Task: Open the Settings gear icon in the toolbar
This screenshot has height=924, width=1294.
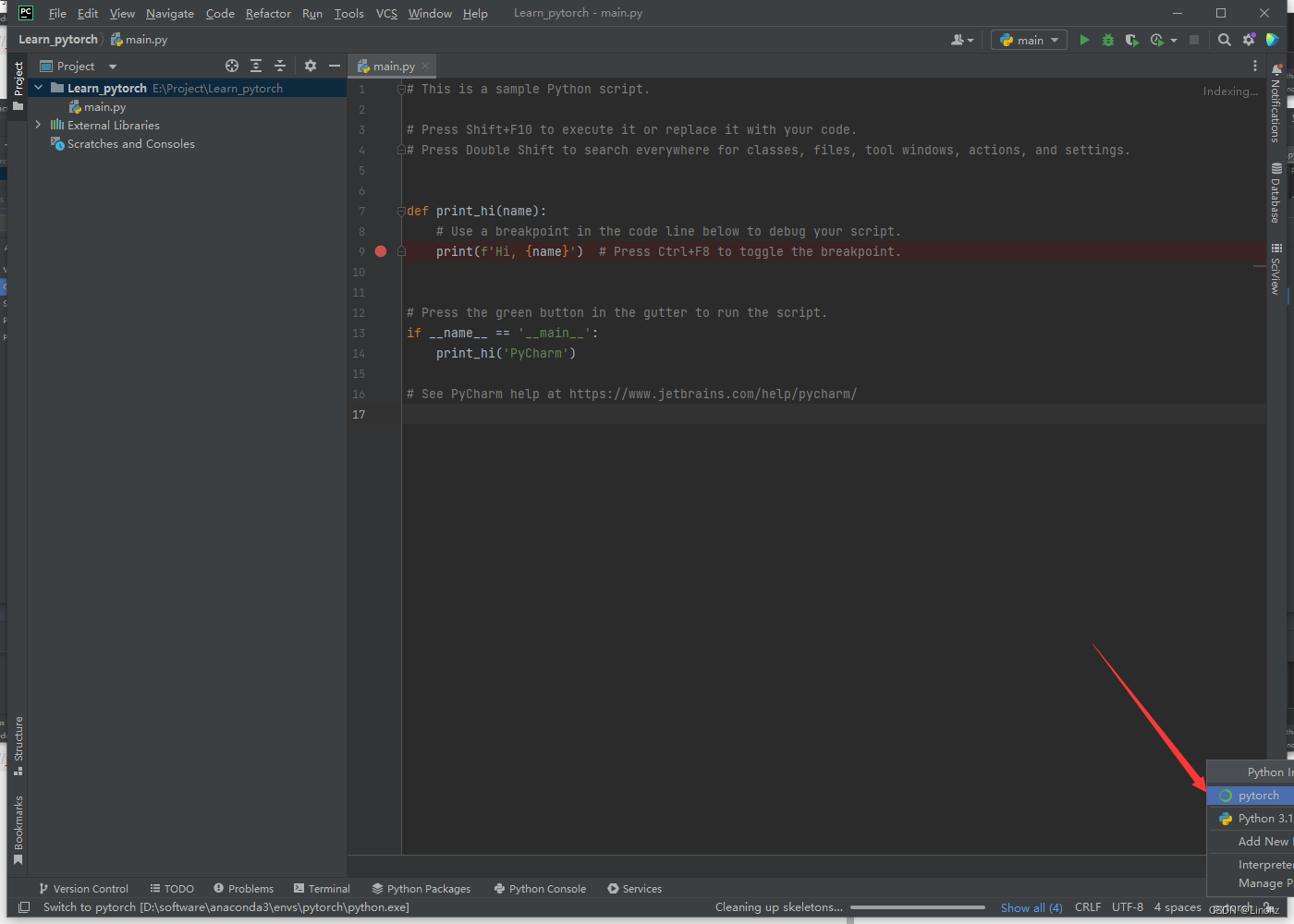Action: tap(1248, 40)
